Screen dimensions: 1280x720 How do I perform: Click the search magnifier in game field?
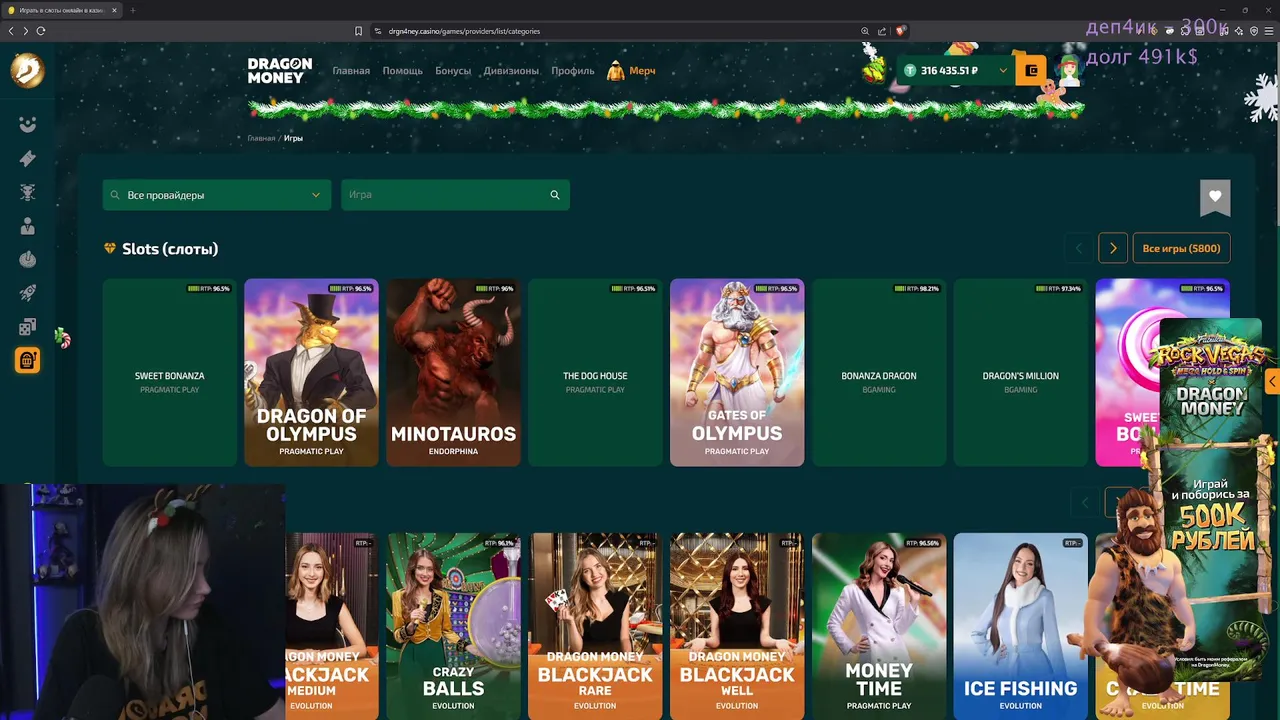click(x=555, y=195)
